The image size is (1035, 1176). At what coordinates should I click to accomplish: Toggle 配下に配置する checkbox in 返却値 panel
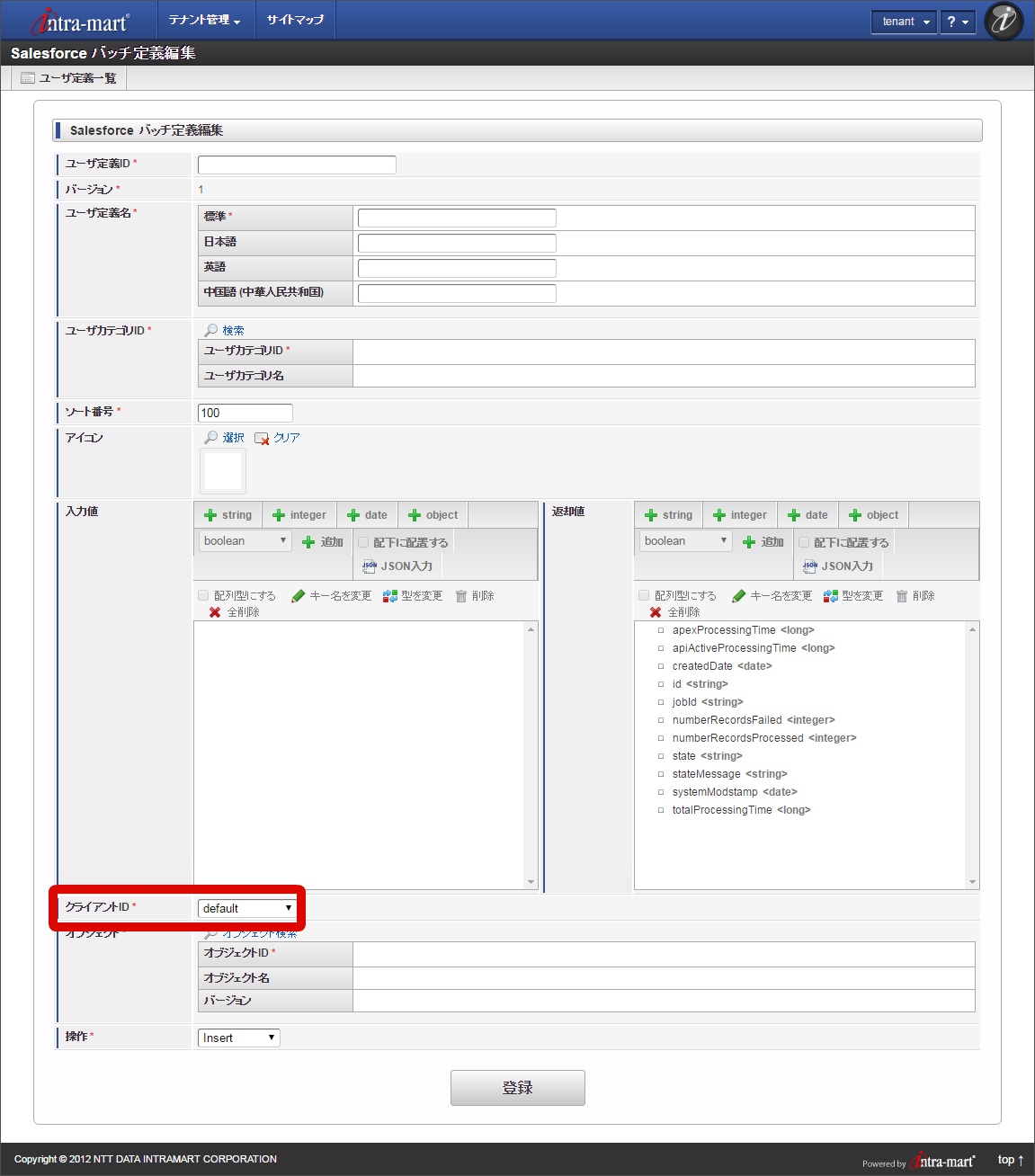[804, 542]
